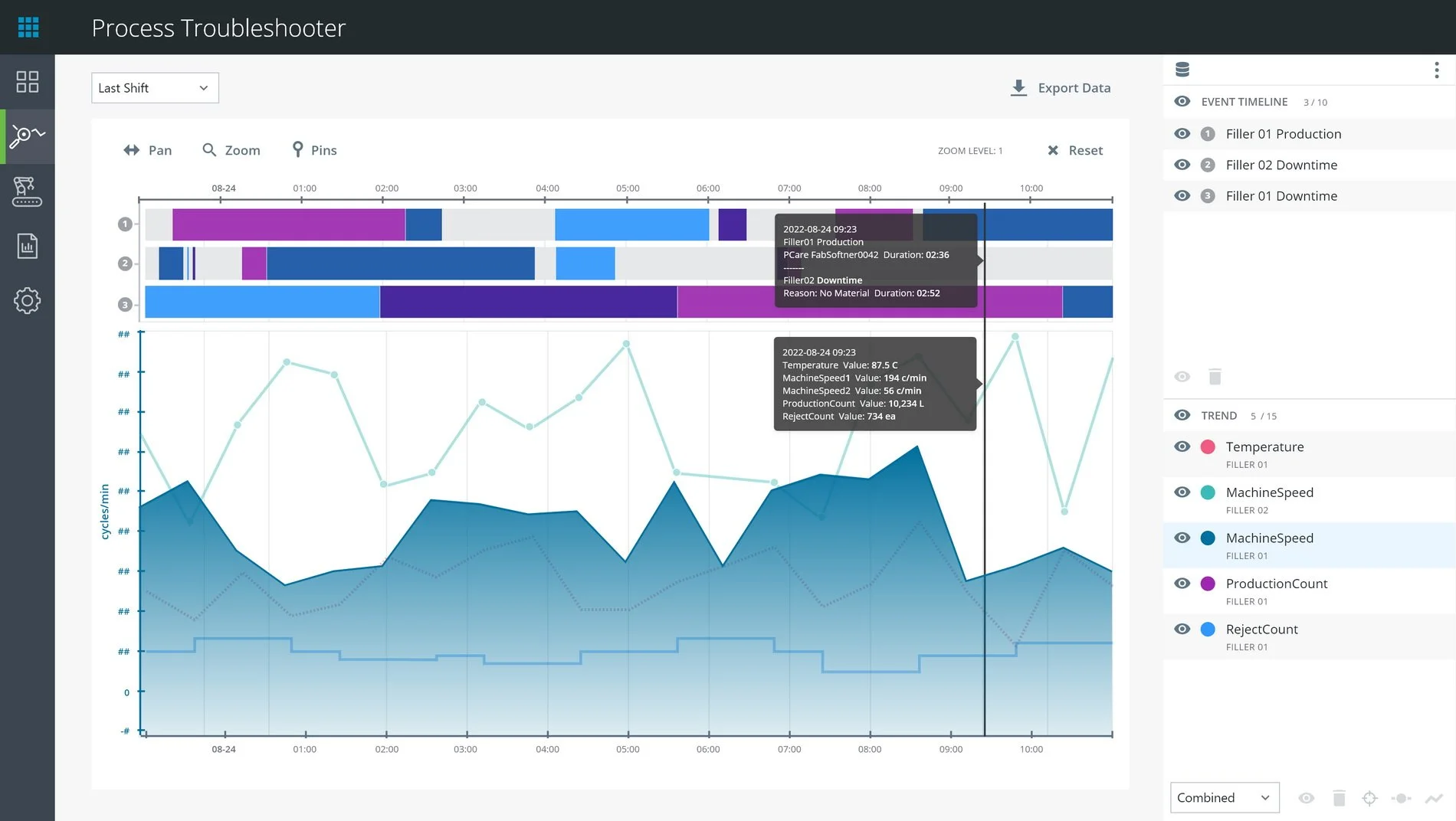Open the app launcher grid icon
This screenshot has width=1456, height=821.
pos(28,28)
